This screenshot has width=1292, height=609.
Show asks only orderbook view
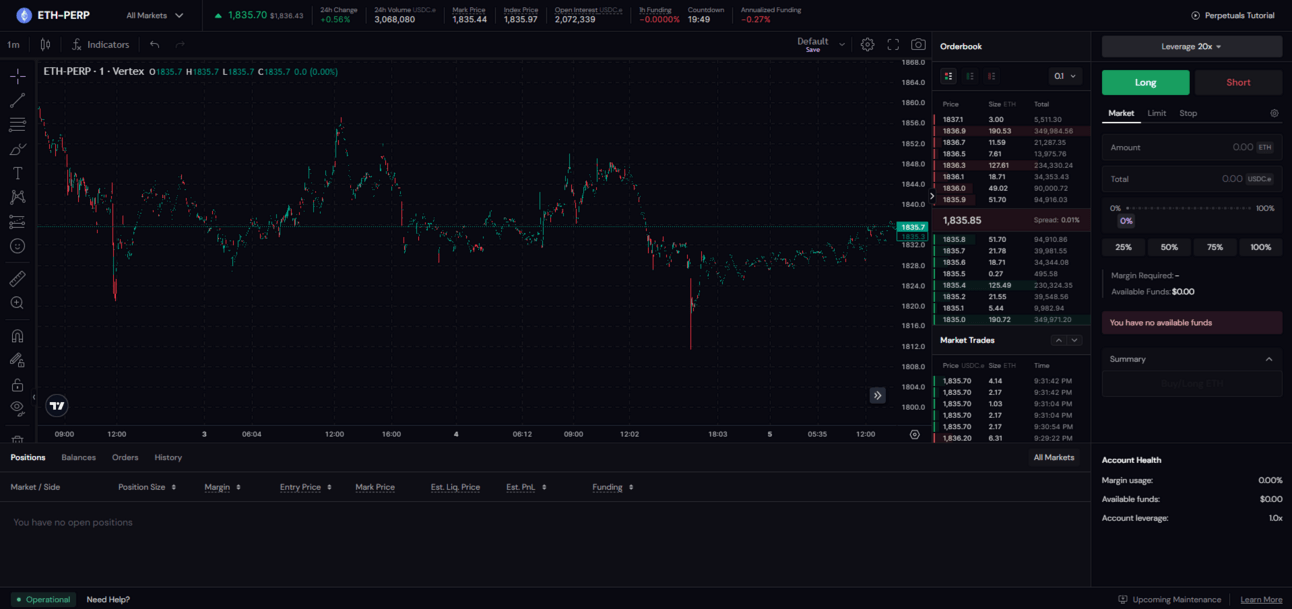point(991,76)
